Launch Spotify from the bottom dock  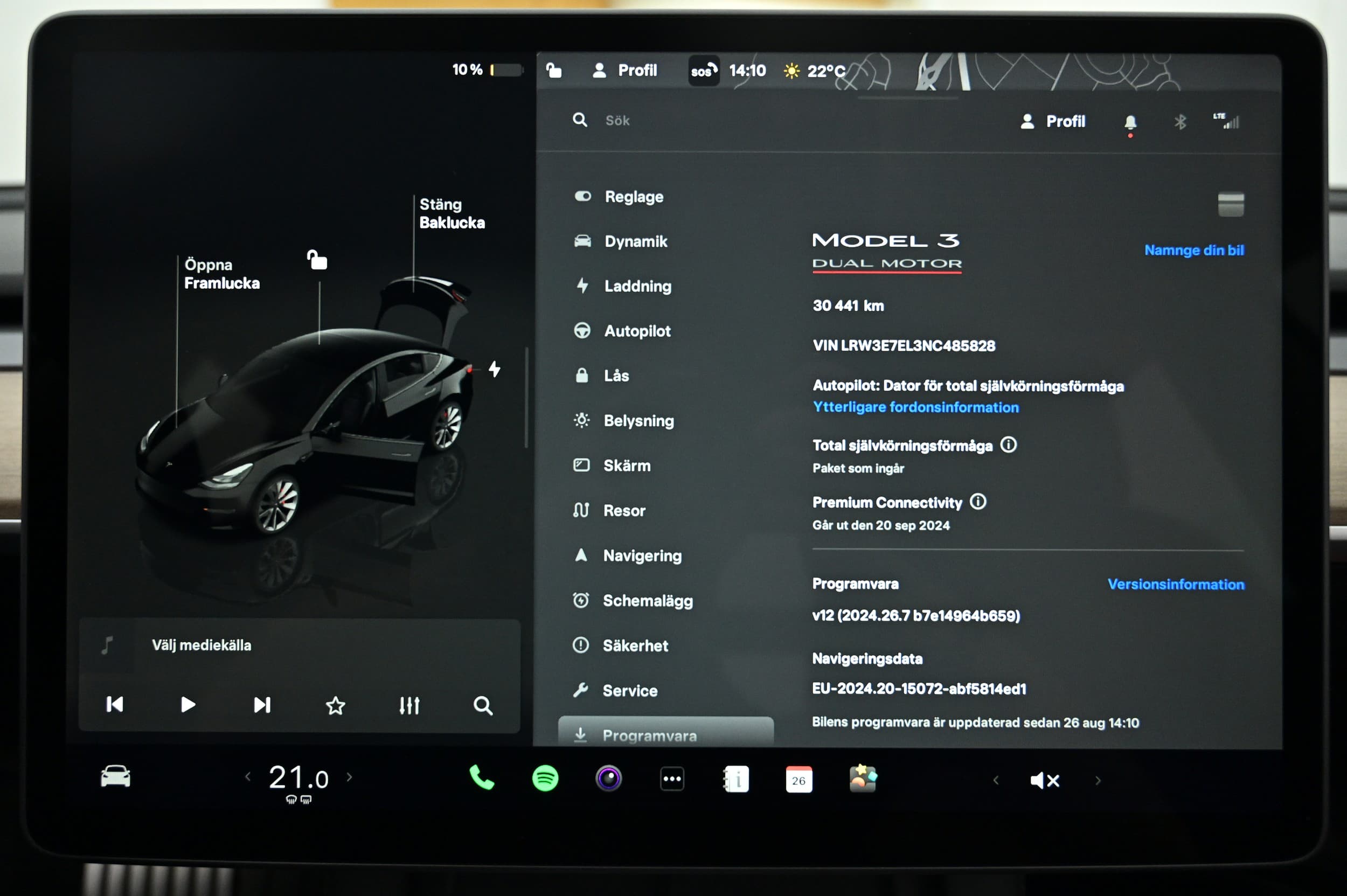(545, 779)
